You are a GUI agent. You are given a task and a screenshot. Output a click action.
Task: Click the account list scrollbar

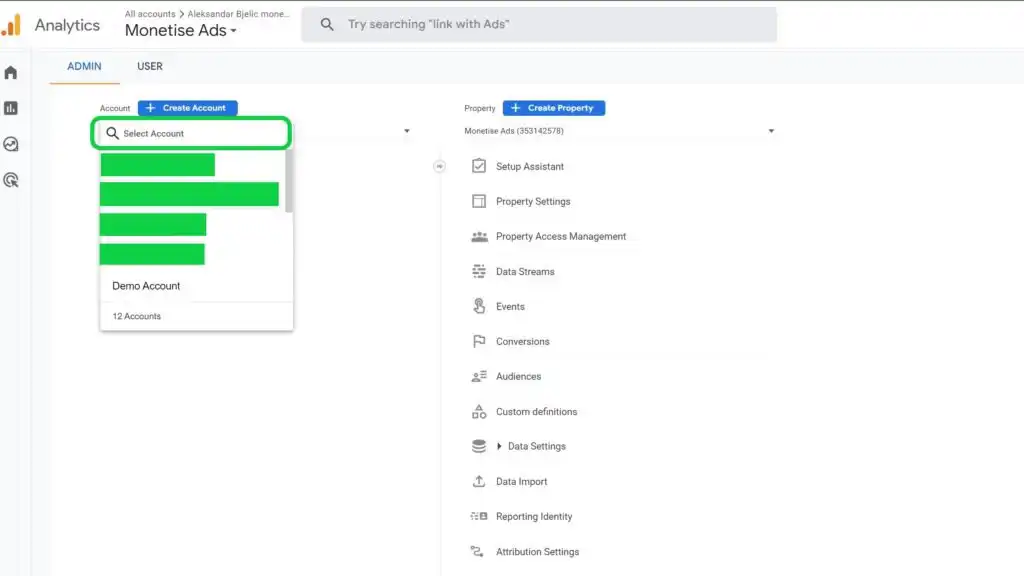[x=289, y=182]
